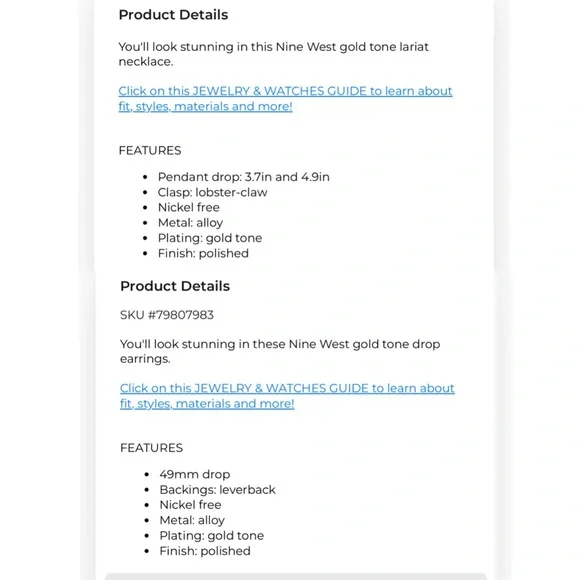The image size is (580, 580).
Task: Click the Product Details heading above the SKU
Action: [x=175, y=286]
